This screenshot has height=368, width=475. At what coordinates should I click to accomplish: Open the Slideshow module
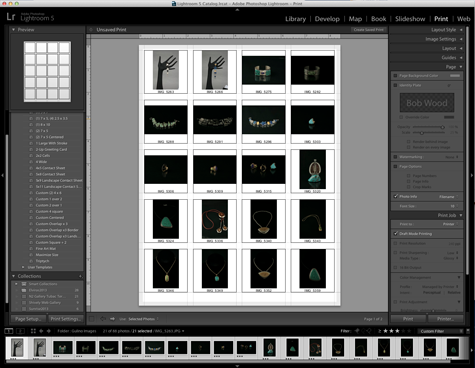[x=410, y=19]
